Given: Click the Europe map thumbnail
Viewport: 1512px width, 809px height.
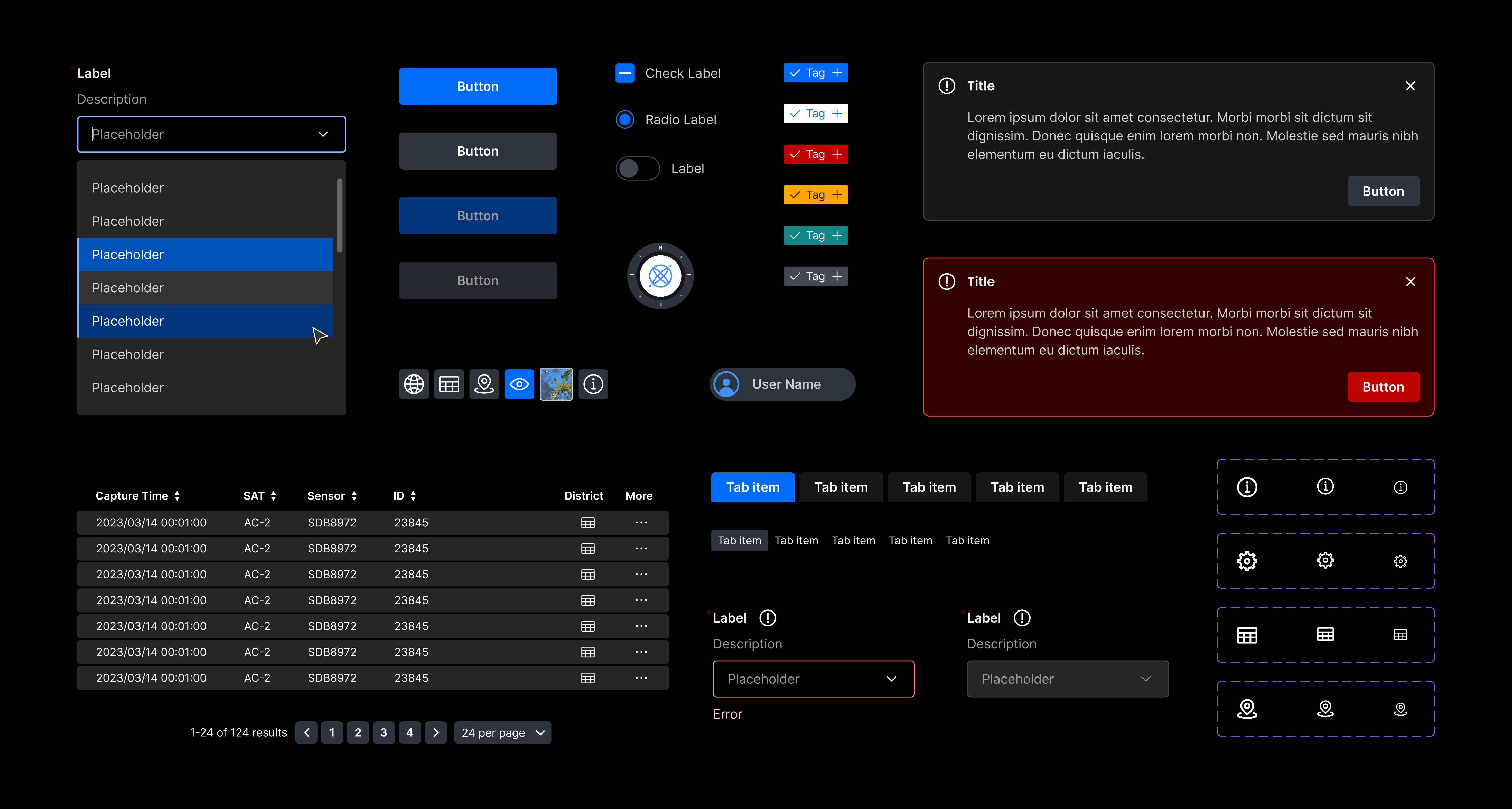Looking at the screenshot, I should coord(556,384).
